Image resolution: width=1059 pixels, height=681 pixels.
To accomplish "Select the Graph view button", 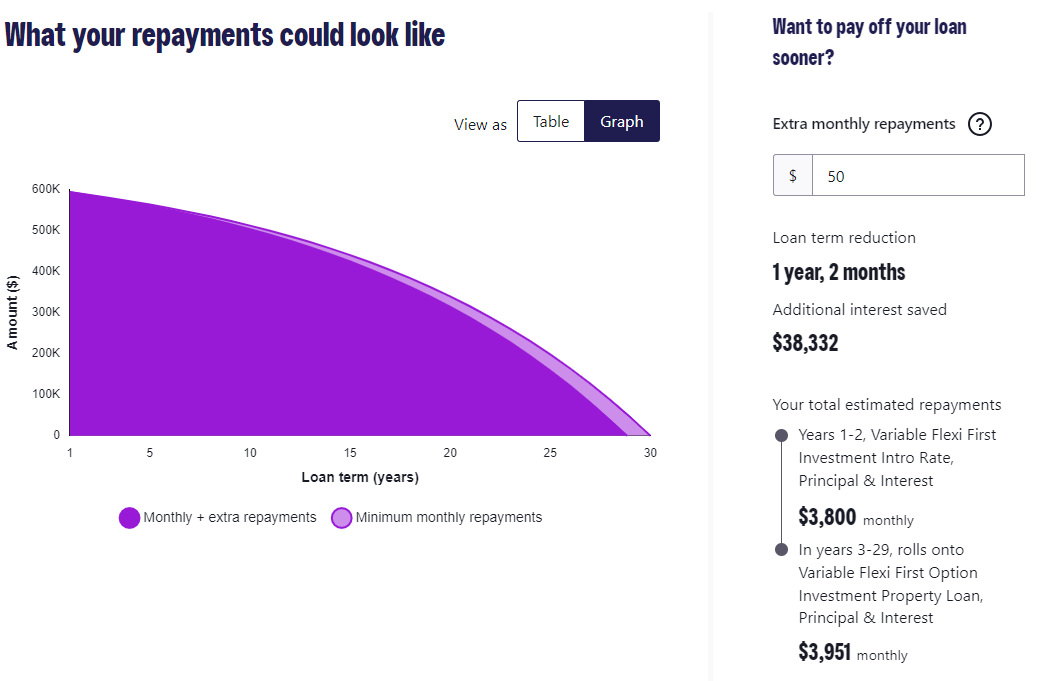I will coord(622,121).
